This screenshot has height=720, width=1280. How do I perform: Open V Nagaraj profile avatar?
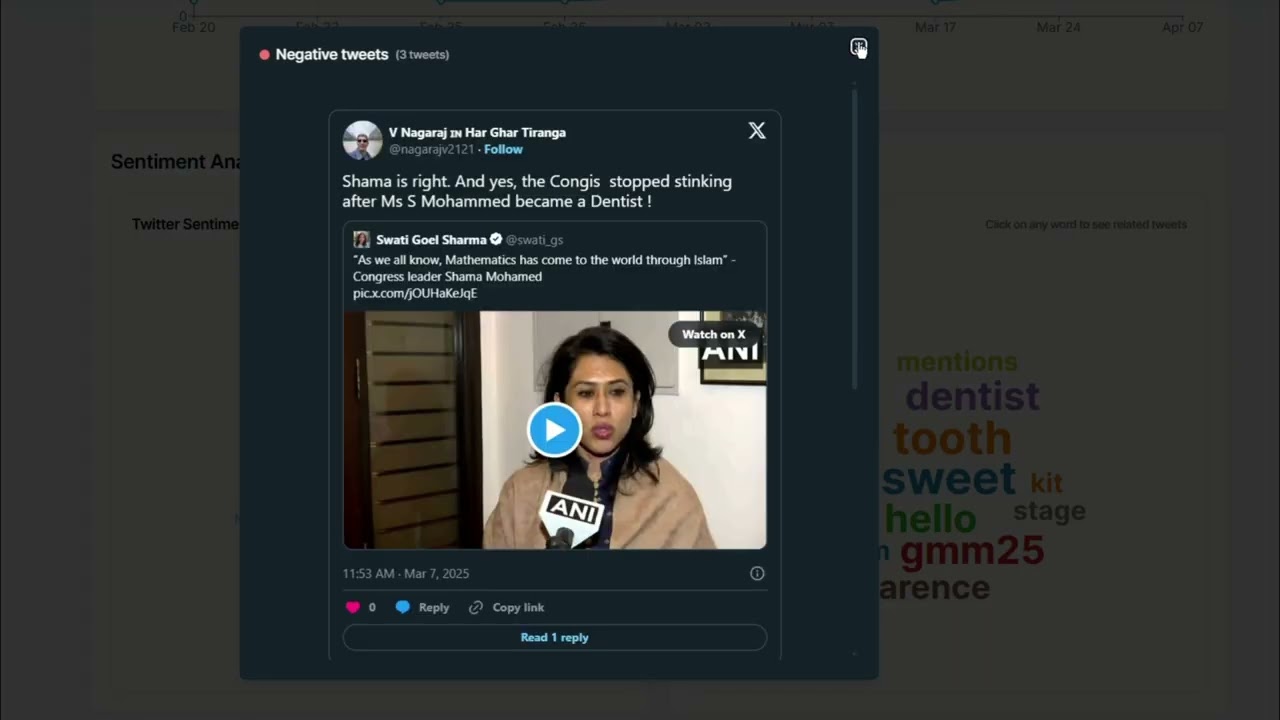coord(362,140)
